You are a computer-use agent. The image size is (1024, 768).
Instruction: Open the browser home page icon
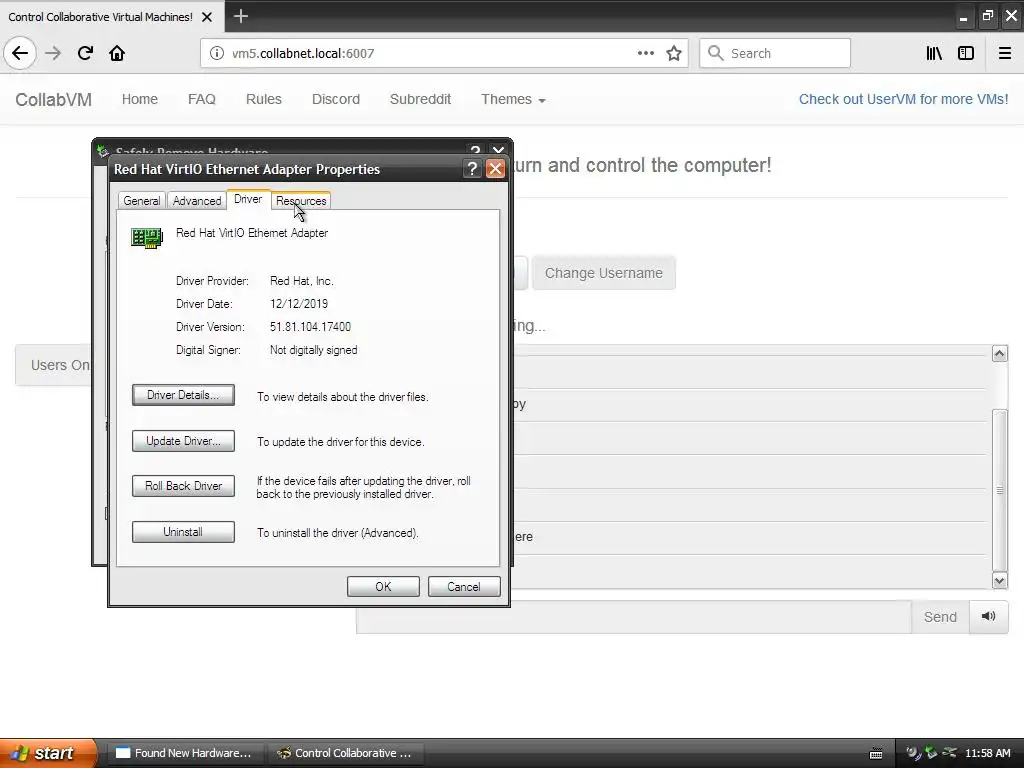pos(117,53)
